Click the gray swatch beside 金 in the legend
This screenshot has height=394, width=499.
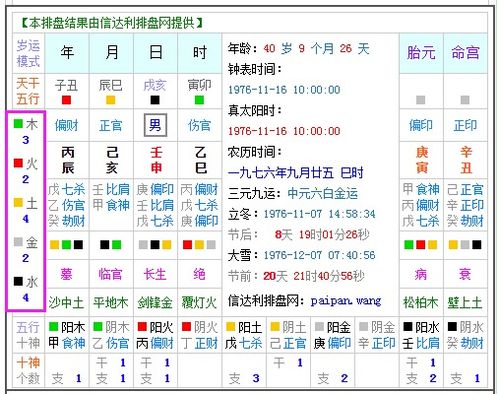[18, 242]
